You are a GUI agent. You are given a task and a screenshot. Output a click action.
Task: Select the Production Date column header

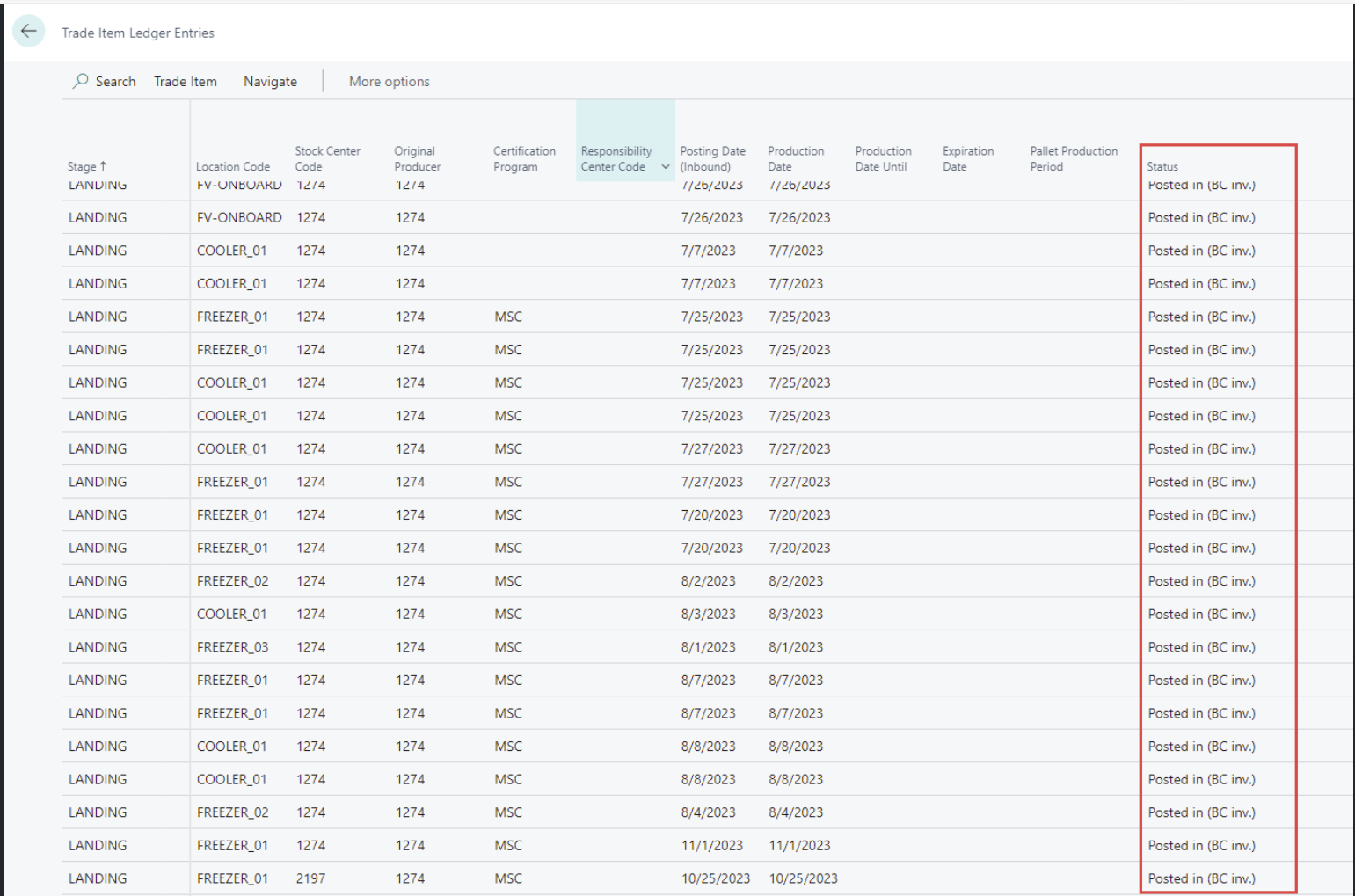coord(795,158)
